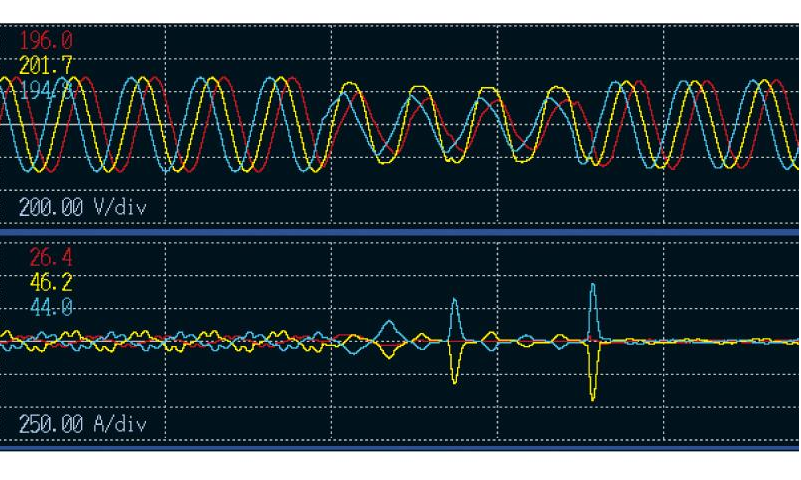801x480 pixels.
Task: Select the 250.00 A/div scale label
Action: [x=83, y=424]
